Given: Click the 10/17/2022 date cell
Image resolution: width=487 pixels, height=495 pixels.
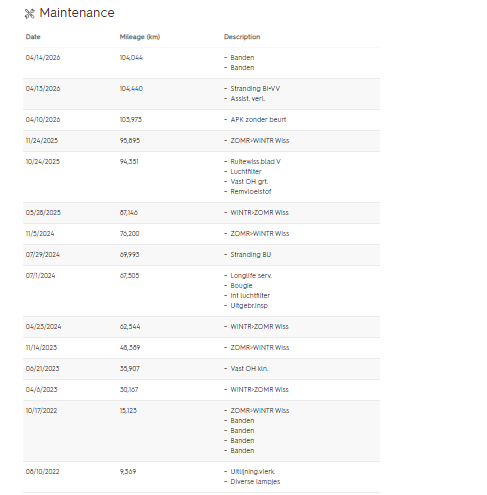Looking at the screenshot, I should (41, 411).
